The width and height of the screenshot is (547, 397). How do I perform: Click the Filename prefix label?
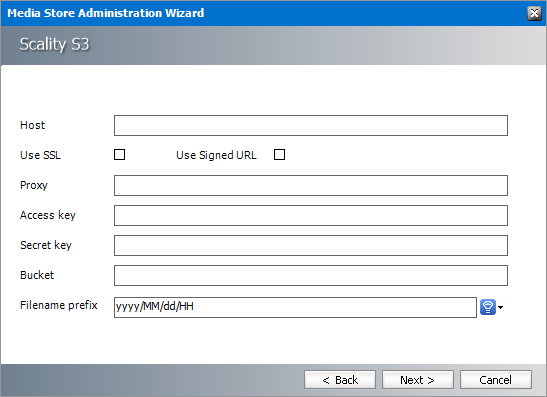pyautogui.click(x=59, y=305)
